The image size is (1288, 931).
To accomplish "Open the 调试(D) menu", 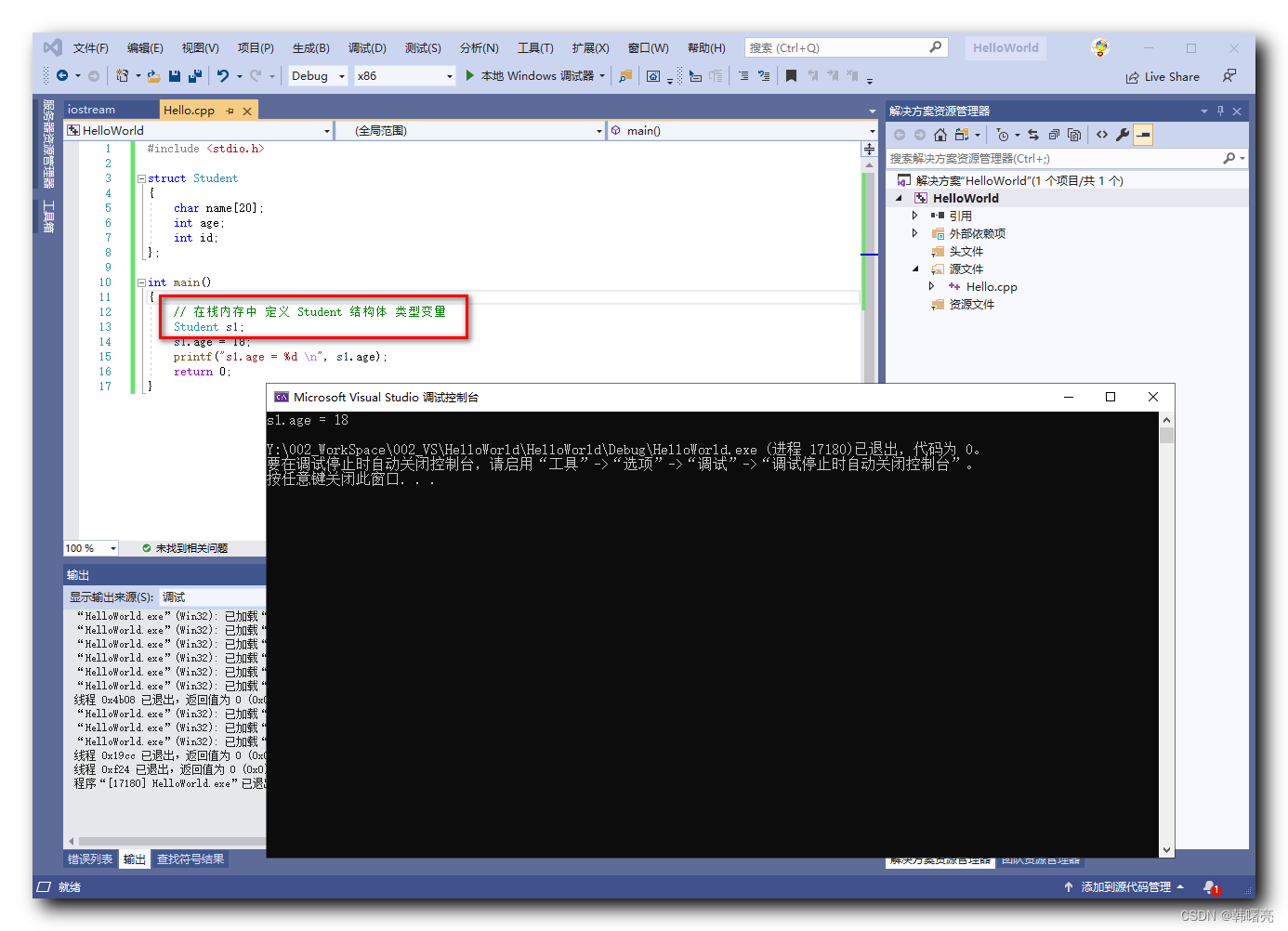I will point(367,48).
